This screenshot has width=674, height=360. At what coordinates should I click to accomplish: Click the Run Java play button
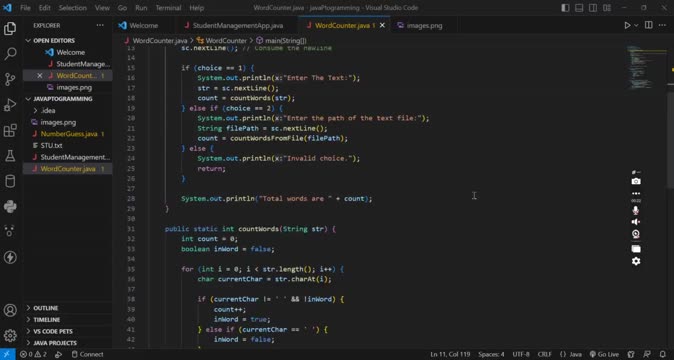pos(627,25)
